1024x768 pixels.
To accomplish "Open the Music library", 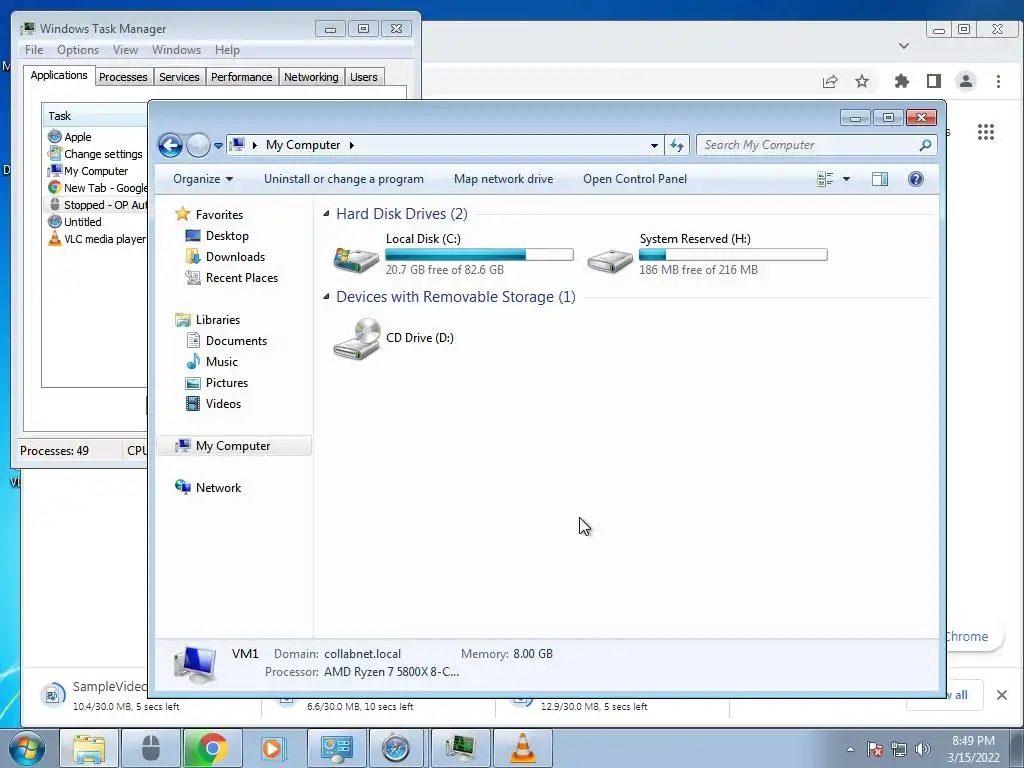I will pyautogui.click(x=221, y=362).
